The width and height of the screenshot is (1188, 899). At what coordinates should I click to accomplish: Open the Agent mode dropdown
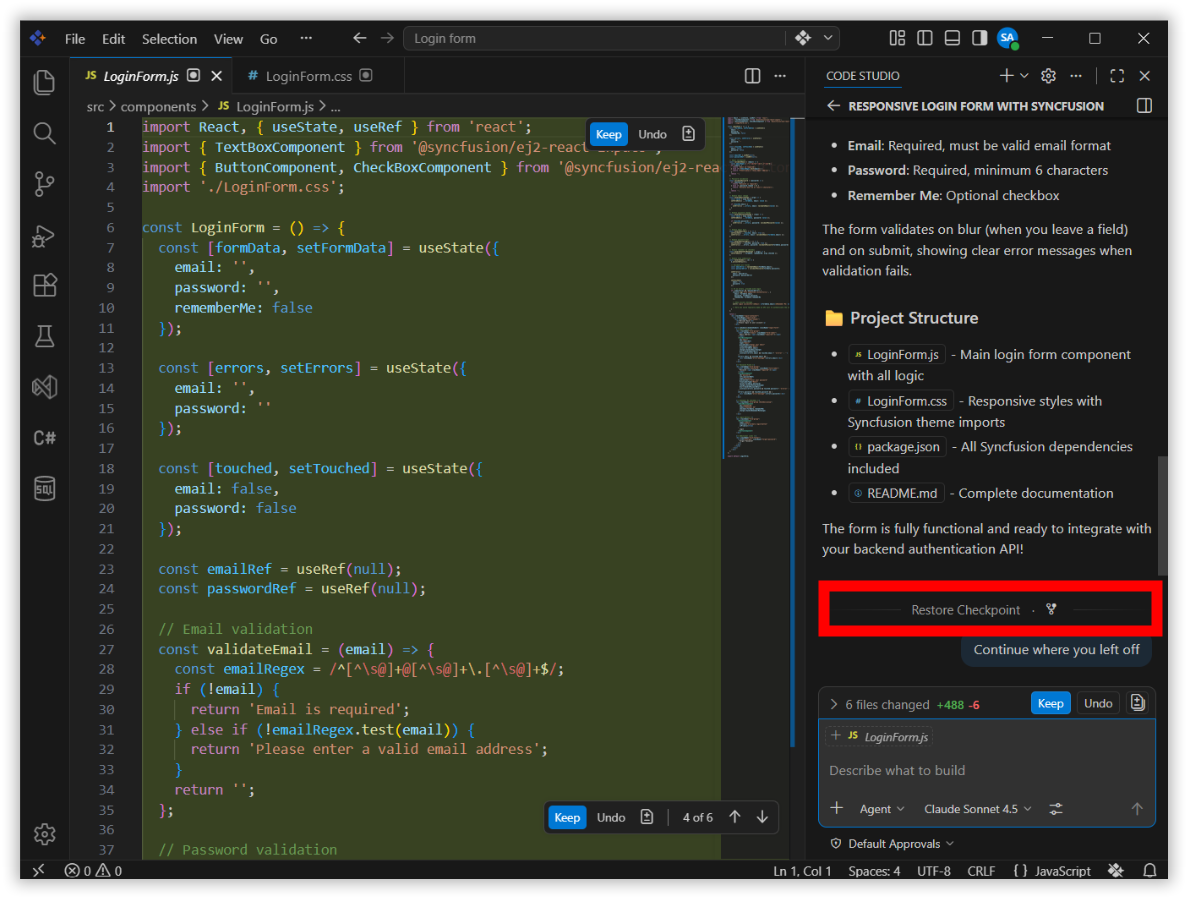(x=882, y=809)
